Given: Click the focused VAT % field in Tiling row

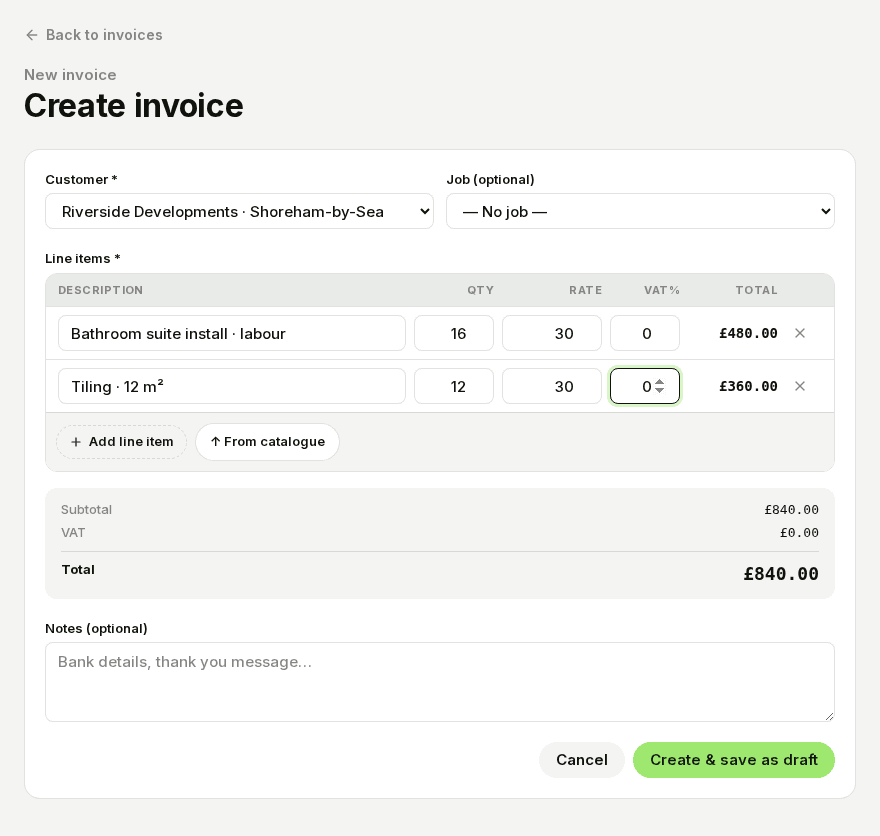Looking at the screenshot, I should [645, 386].
